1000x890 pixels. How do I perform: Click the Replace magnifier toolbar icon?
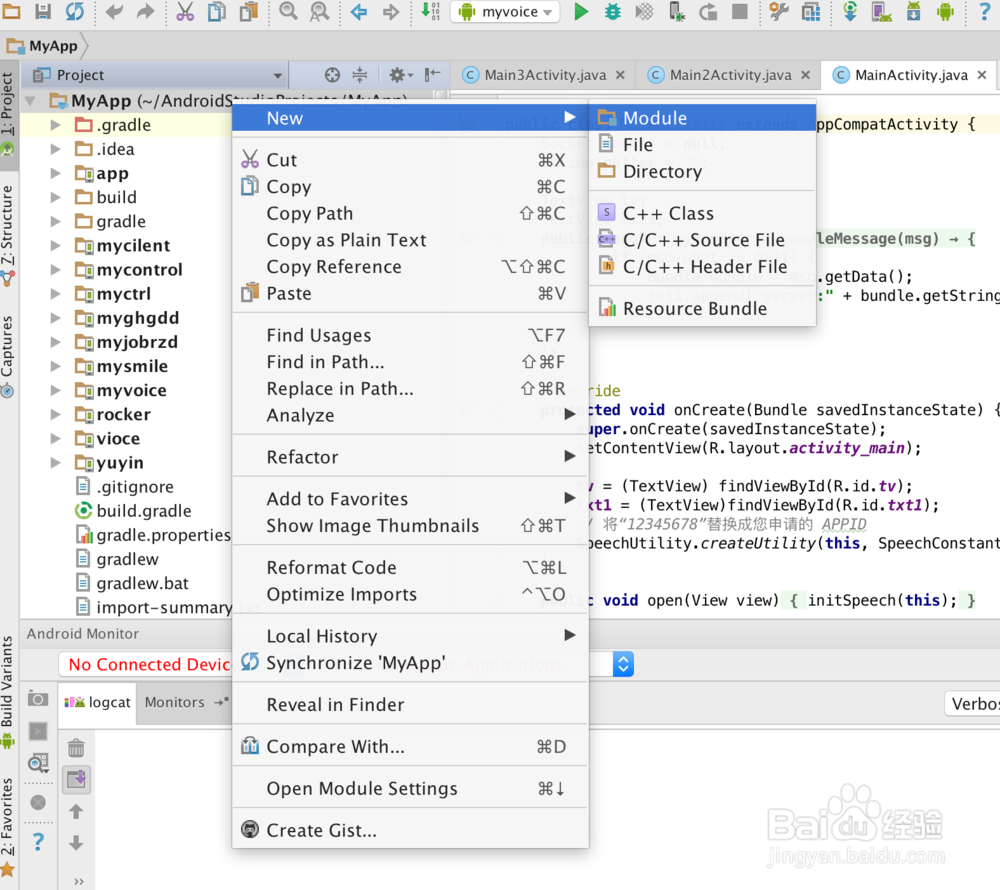pos(320,11)
